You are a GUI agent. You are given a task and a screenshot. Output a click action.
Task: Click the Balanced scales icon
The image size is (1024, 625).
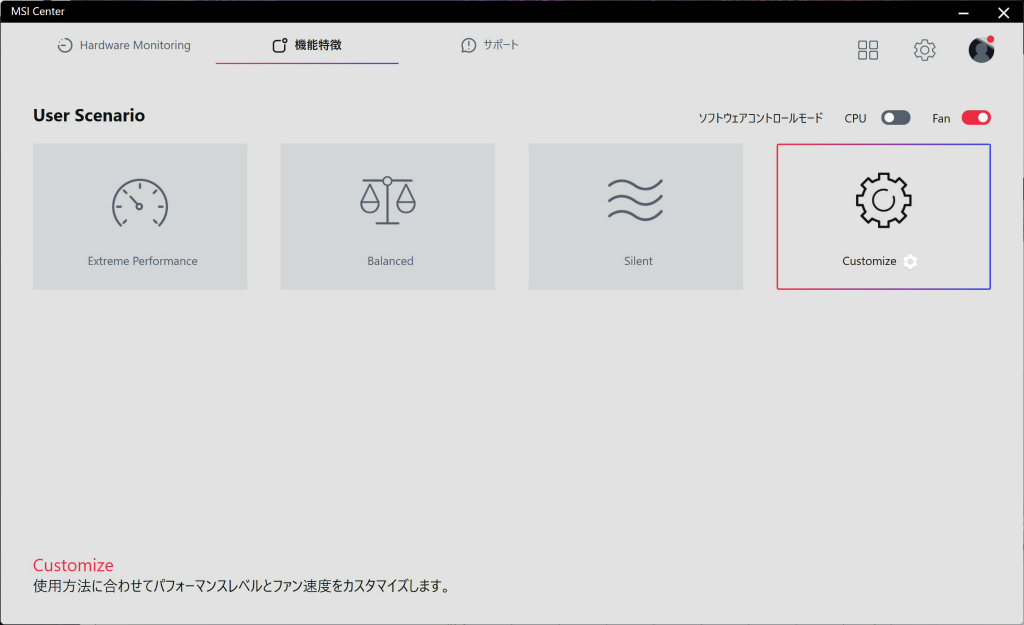(x=388, y=200)
